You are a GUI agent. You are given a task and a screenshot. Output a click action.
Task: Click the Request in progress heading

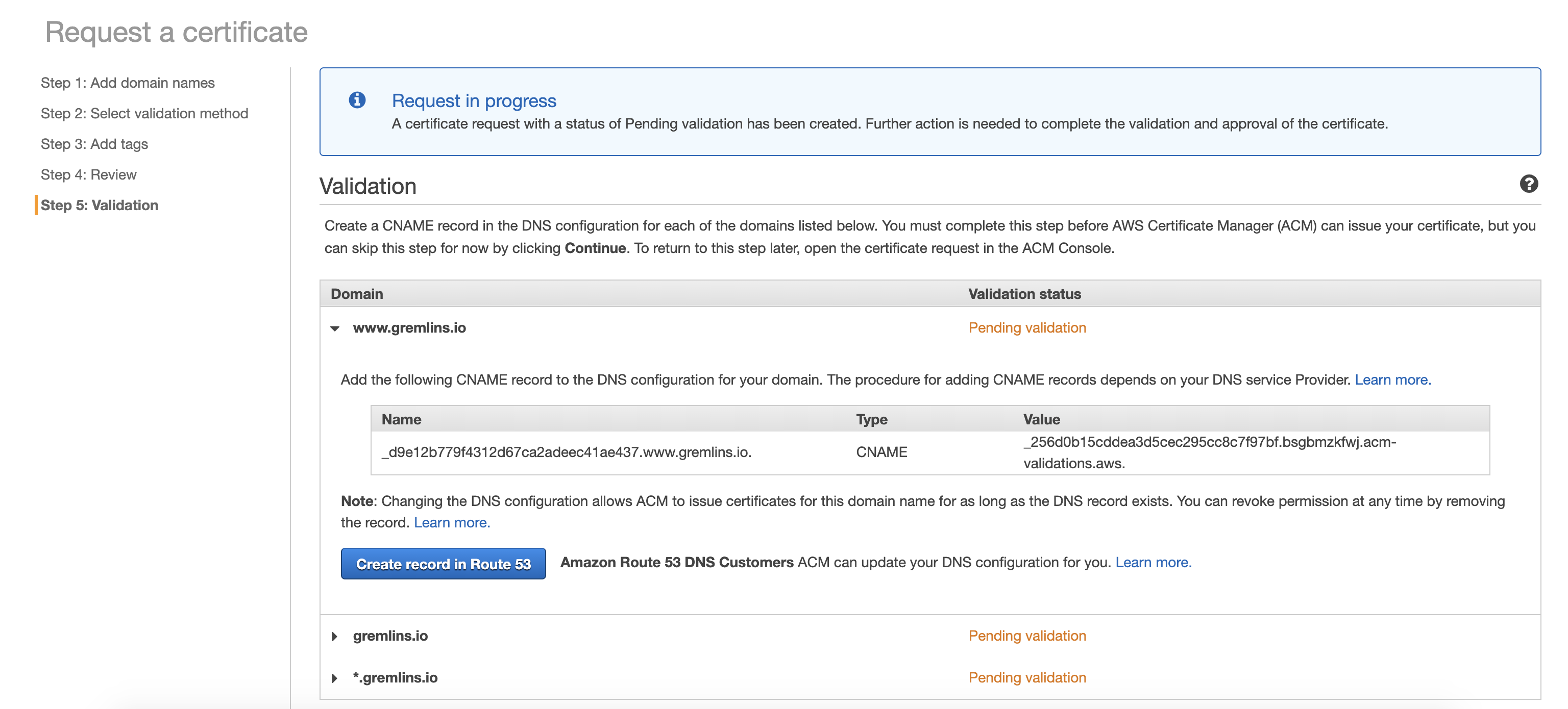point(474,100)
